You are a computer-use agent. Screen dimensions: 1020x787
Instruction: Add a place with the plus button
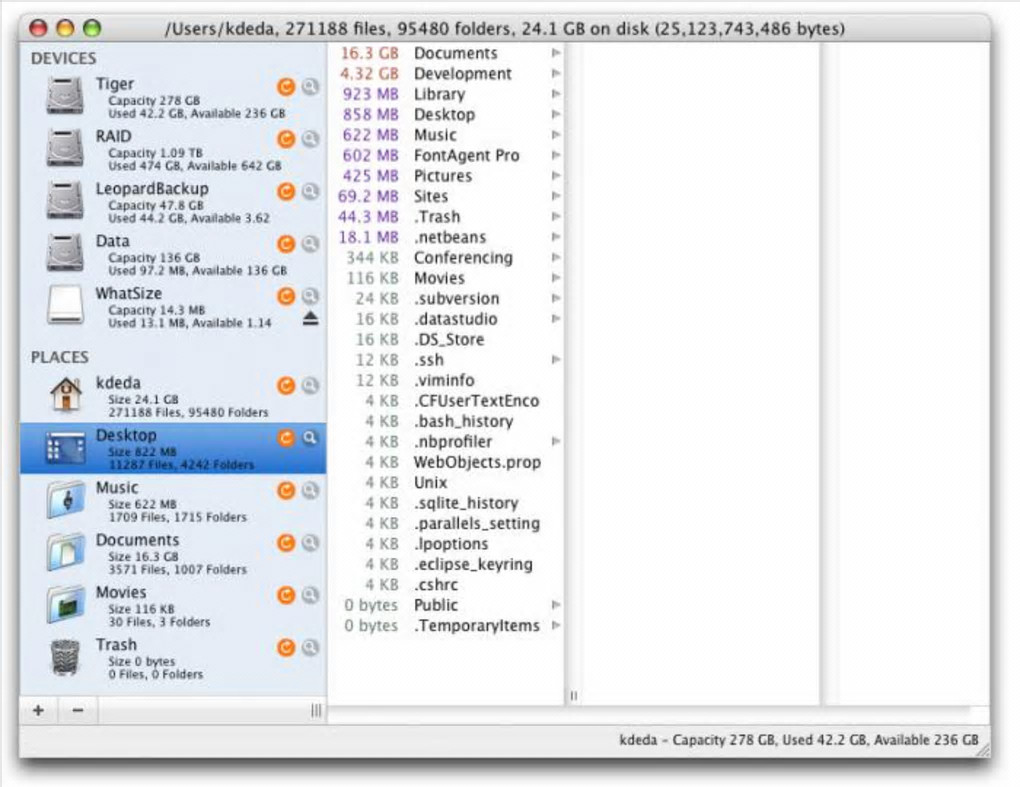[38, 710]
